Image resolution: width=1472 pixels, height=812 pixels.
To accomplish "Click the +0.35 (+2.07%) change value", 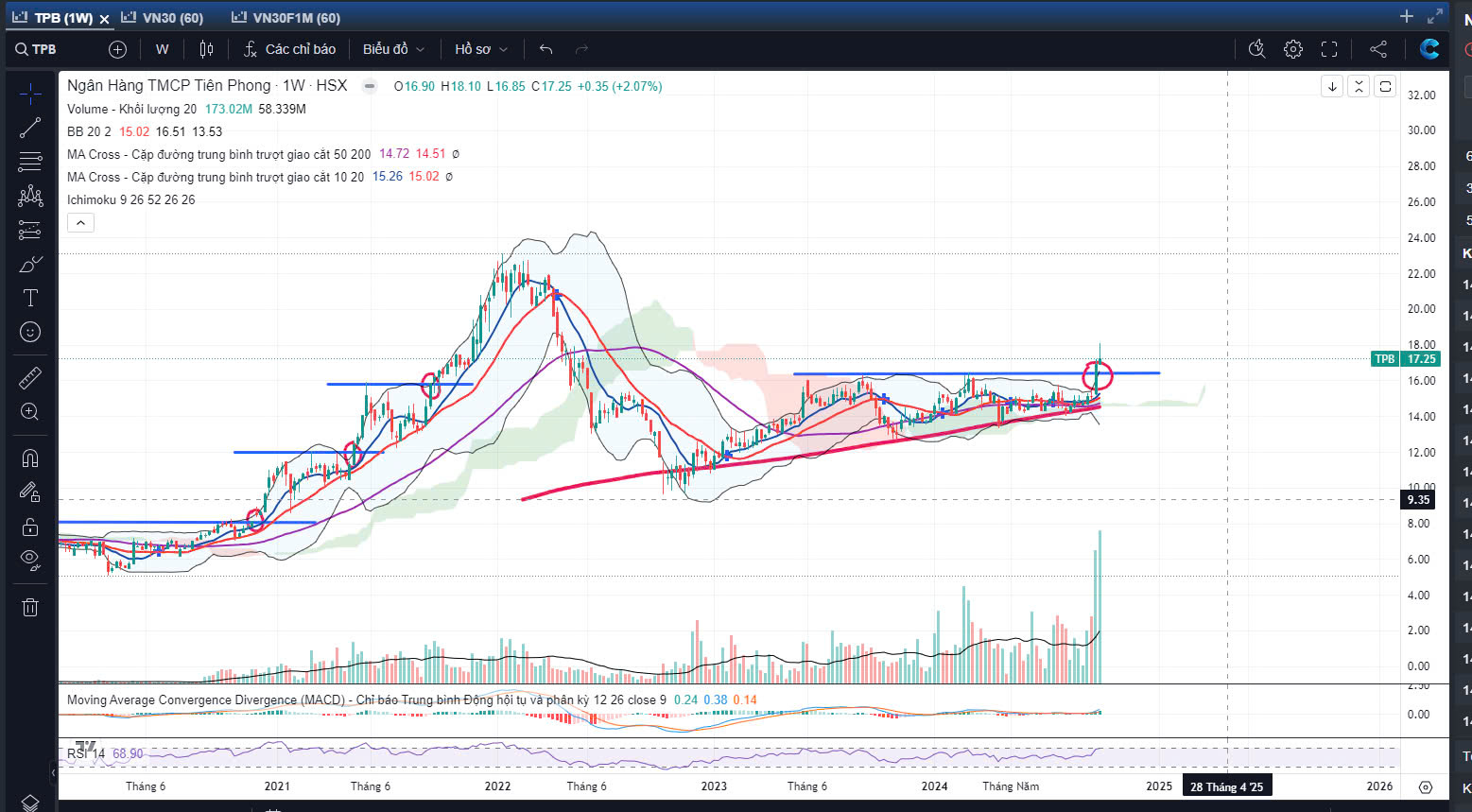I will 619,86.
